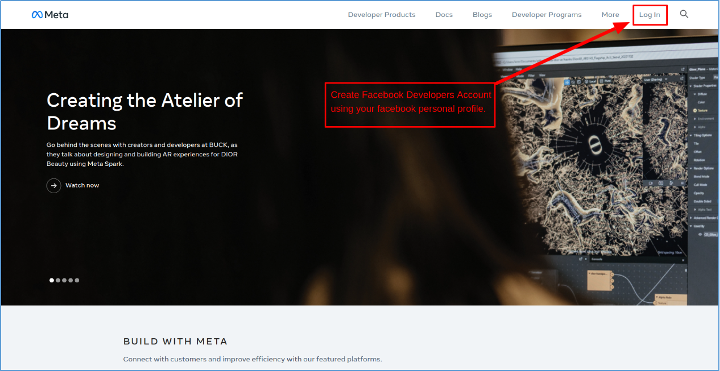
Task: Expand the More menu
Action: point(610,15)
